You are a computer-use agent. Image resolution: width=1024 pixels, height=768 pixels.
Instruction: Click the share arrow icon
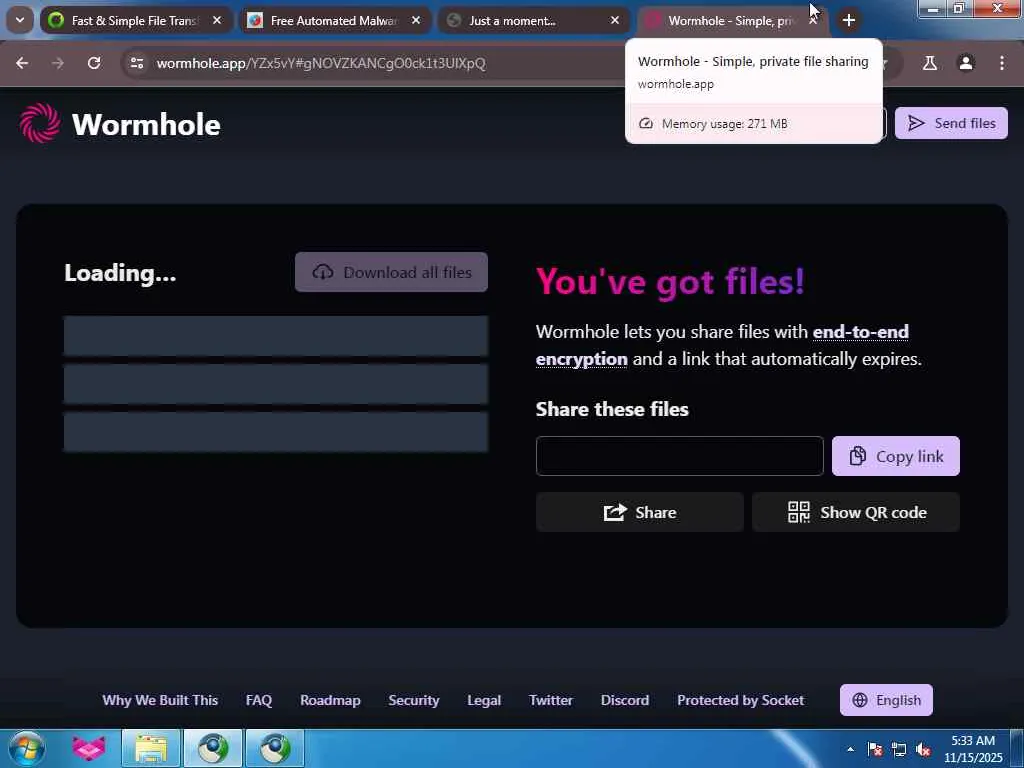(x=615, y=513)
